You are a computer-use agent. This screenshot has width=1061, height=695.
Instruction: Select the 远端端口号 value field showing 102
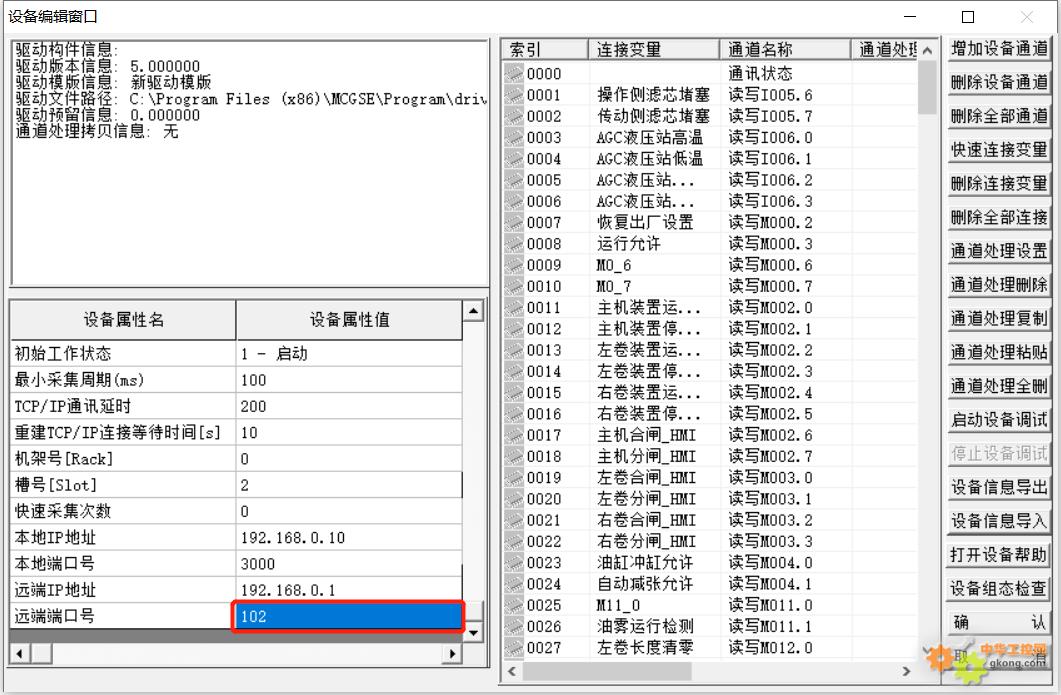point(349,617)
